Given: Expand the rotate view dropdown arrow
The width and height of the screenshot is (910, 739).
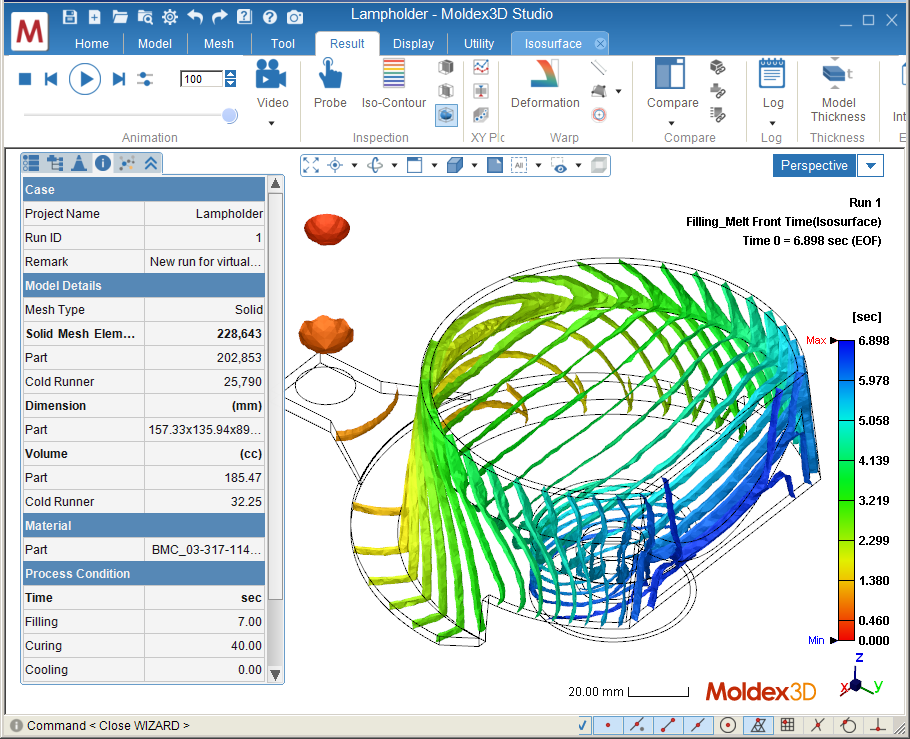Looking at the screenshot, I should (x=395, y=165).
